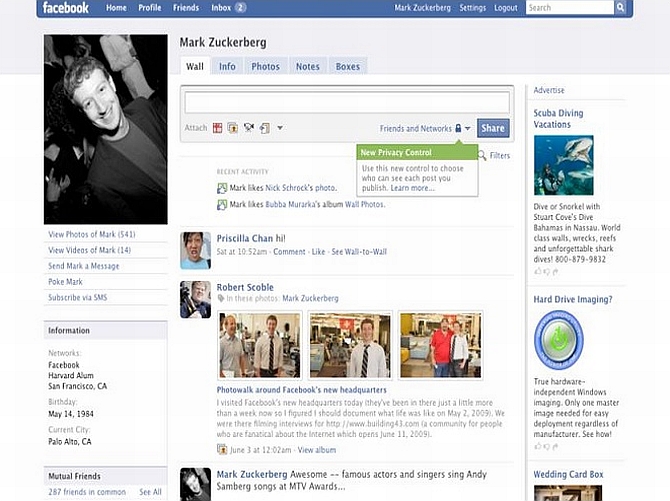The width and height of the screenshot is (670, 501).
Task: Click the wall post text box
Action: (347, 103)
